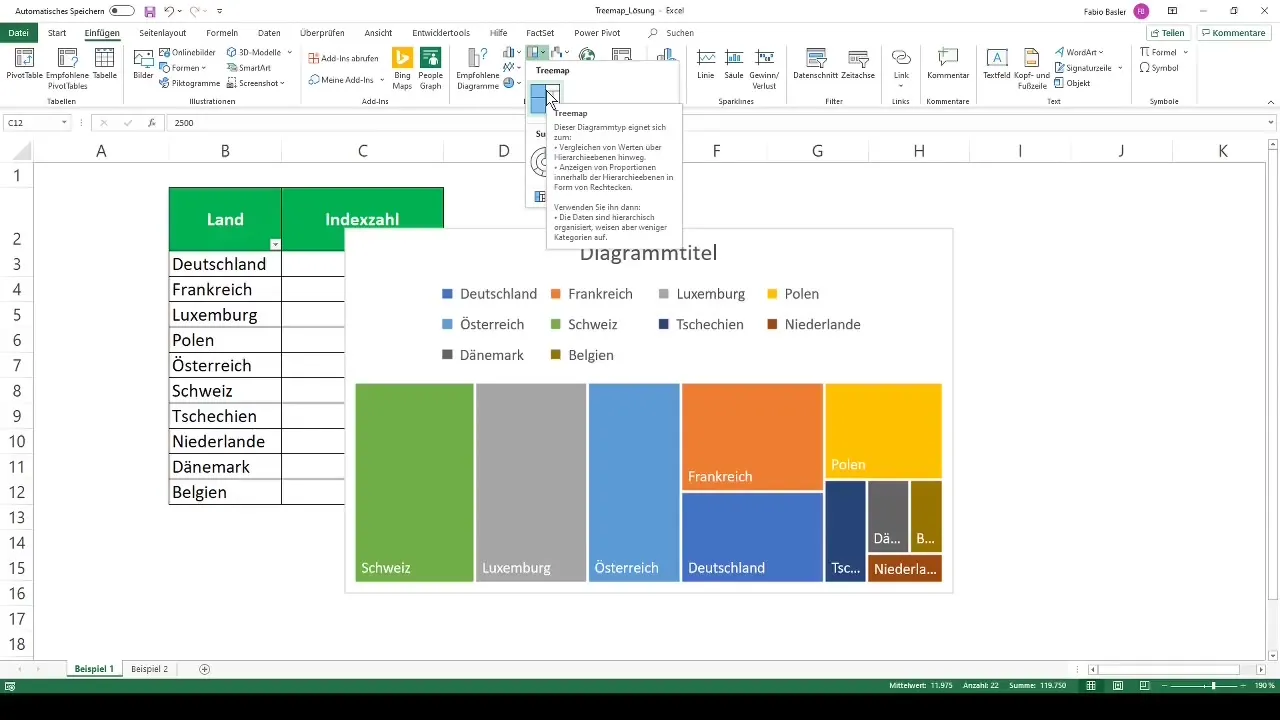Image resolution: width=1280 pixels, height=720 pixels.
Task: Insert an Objekt
Action: click(x=1072, y=83)
